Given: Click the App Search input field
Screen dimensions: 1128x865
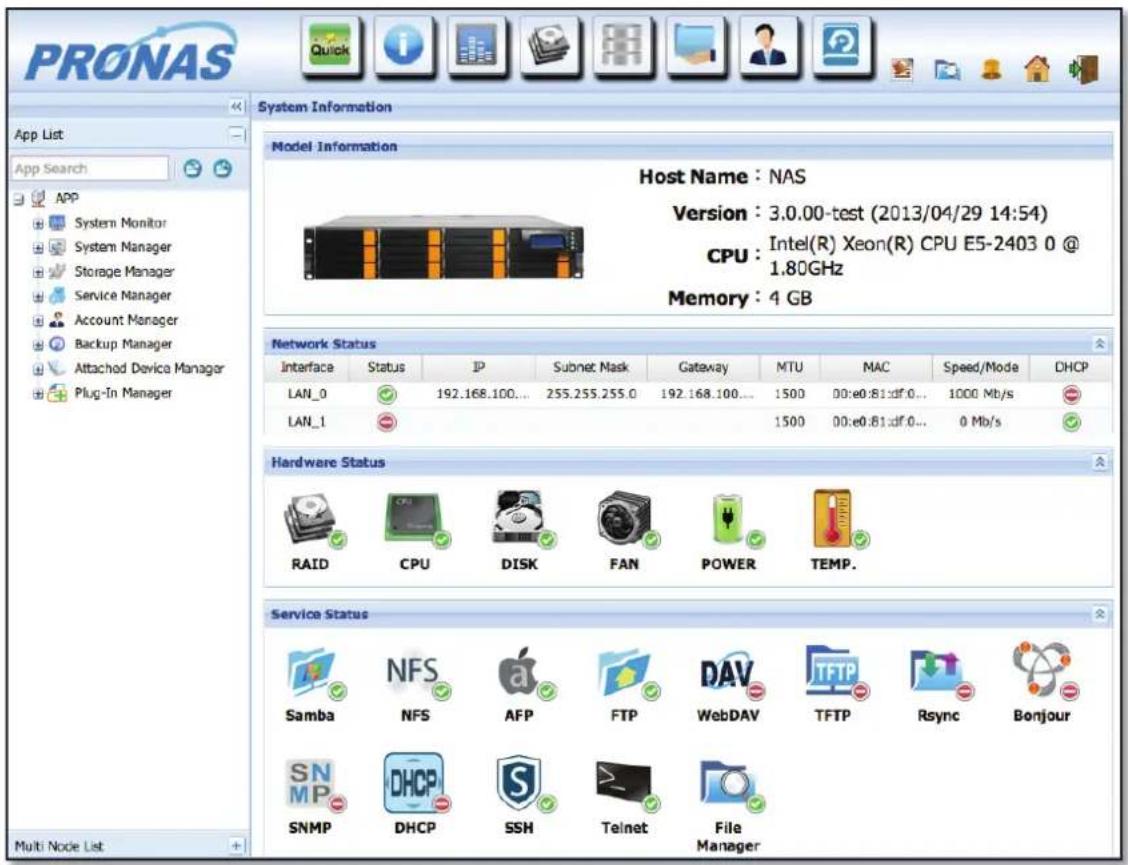Looking at the screenshot, I should 90,168.
